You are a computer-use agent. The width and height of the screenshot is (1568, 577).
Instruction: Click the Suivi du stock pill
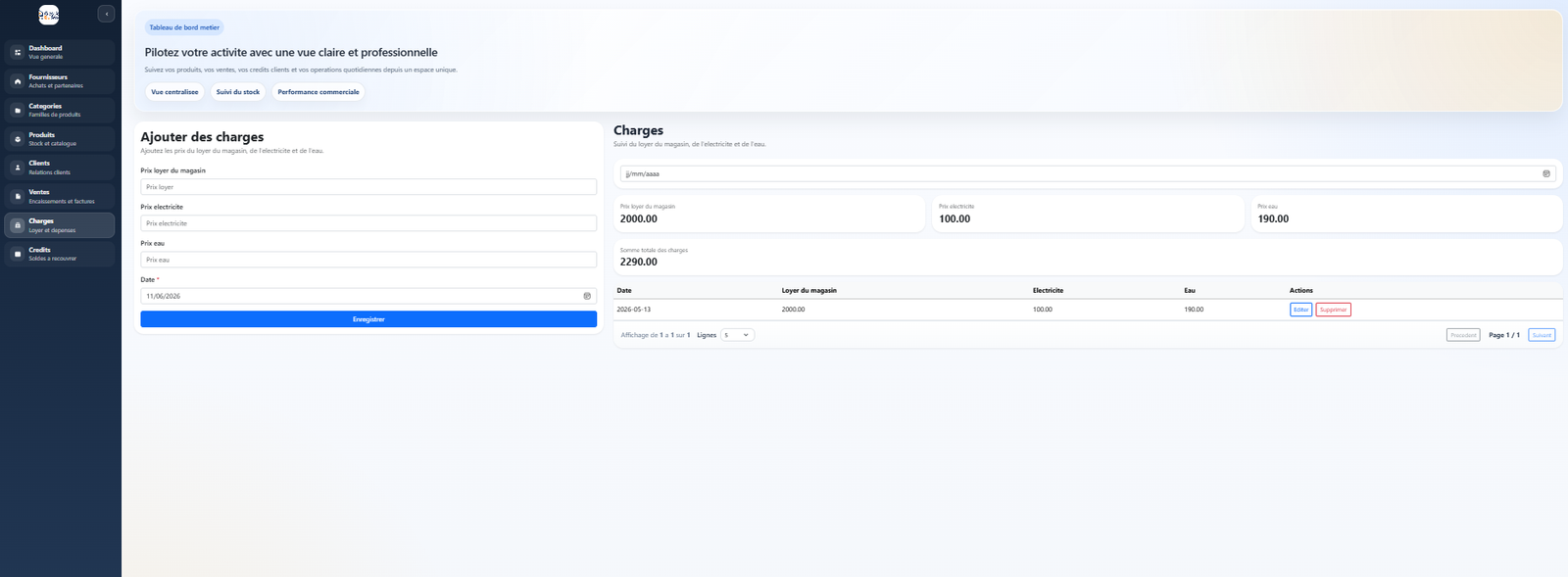tap(238, 92)
